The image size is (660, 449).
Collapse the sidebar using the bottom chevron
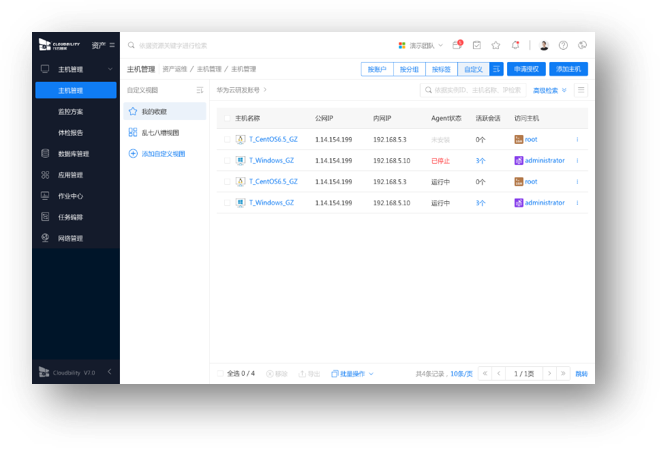109,372
